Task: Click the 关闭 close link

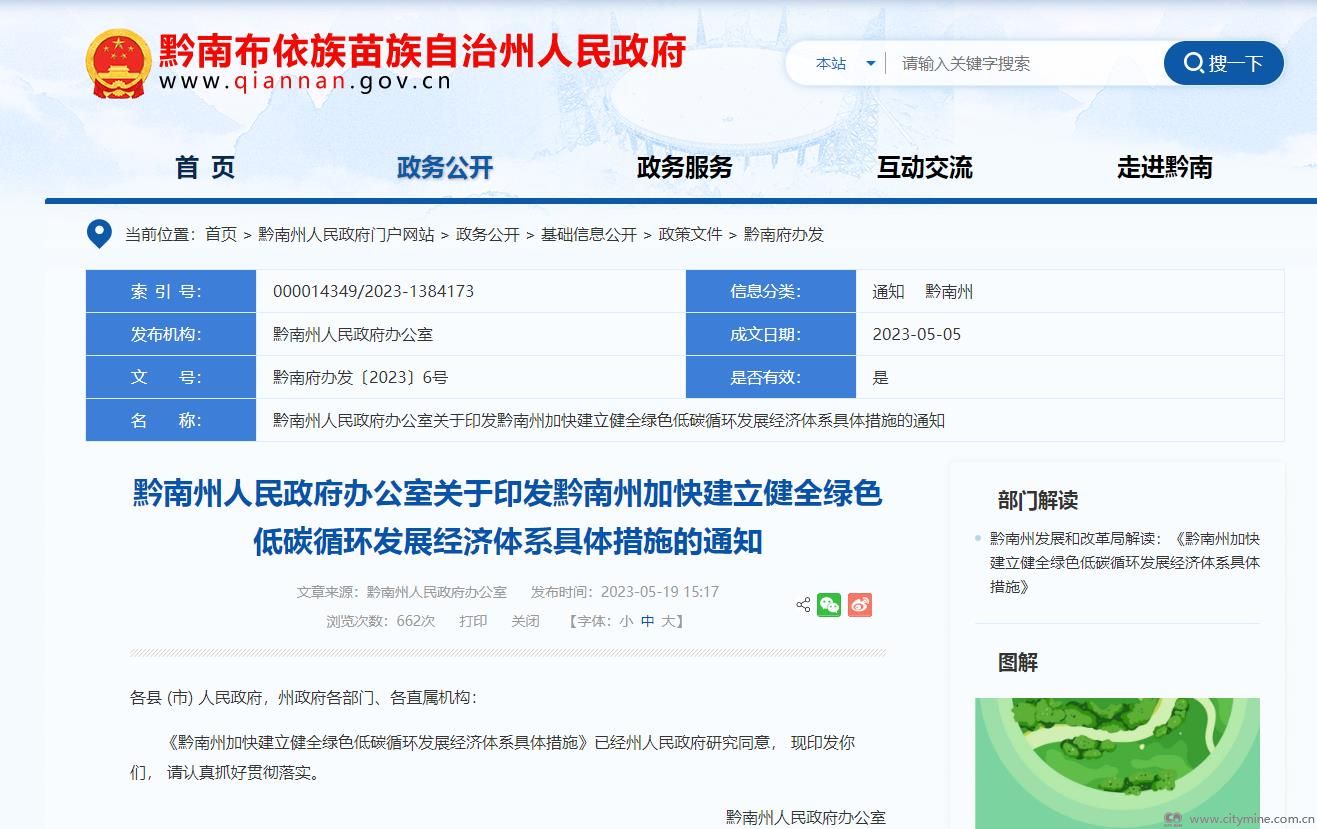Action: tap(525, 621)
